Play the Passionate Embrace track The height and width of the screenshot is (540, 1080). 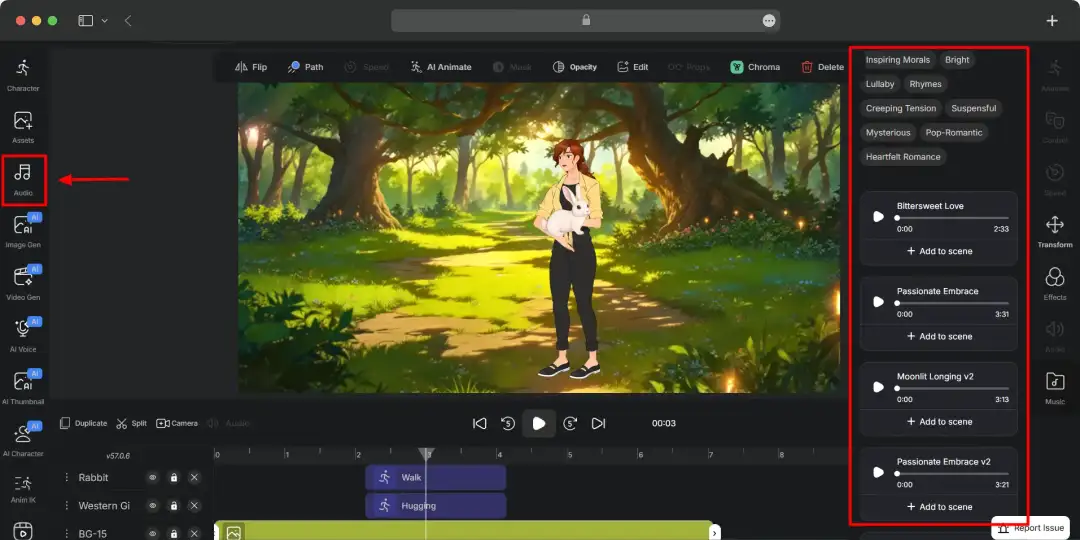878,302
